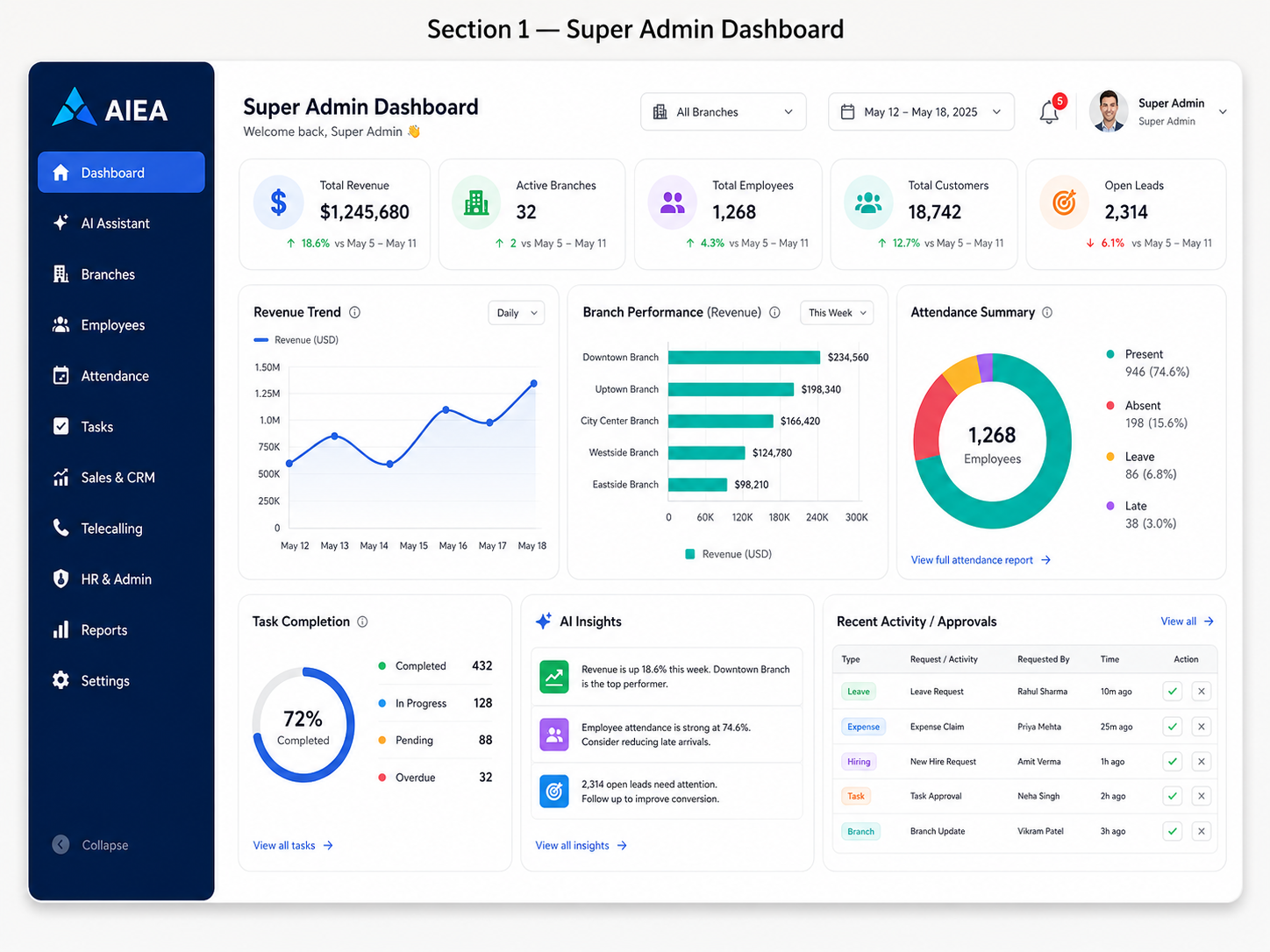Click the $1,245,680 Total Revenue value
The image size is (1270, 952).
[365, 212]
